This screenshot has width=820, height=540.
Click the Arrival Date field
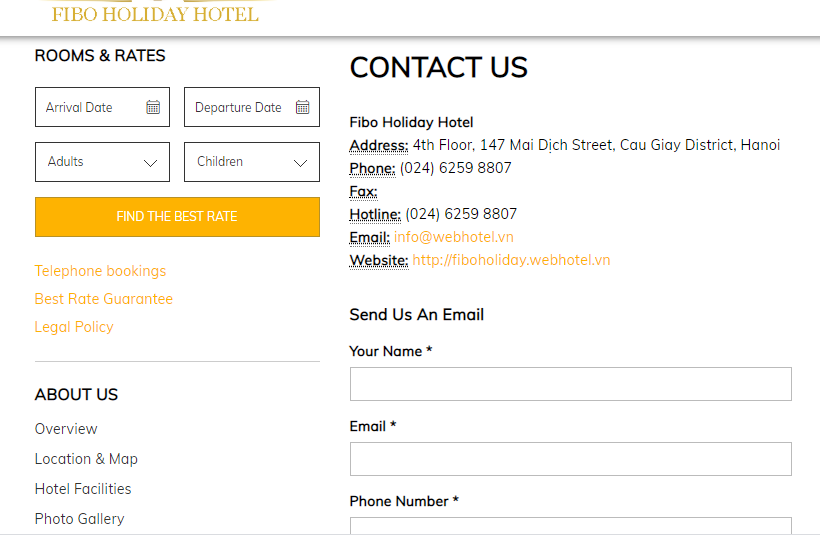[x=90, y=107]
